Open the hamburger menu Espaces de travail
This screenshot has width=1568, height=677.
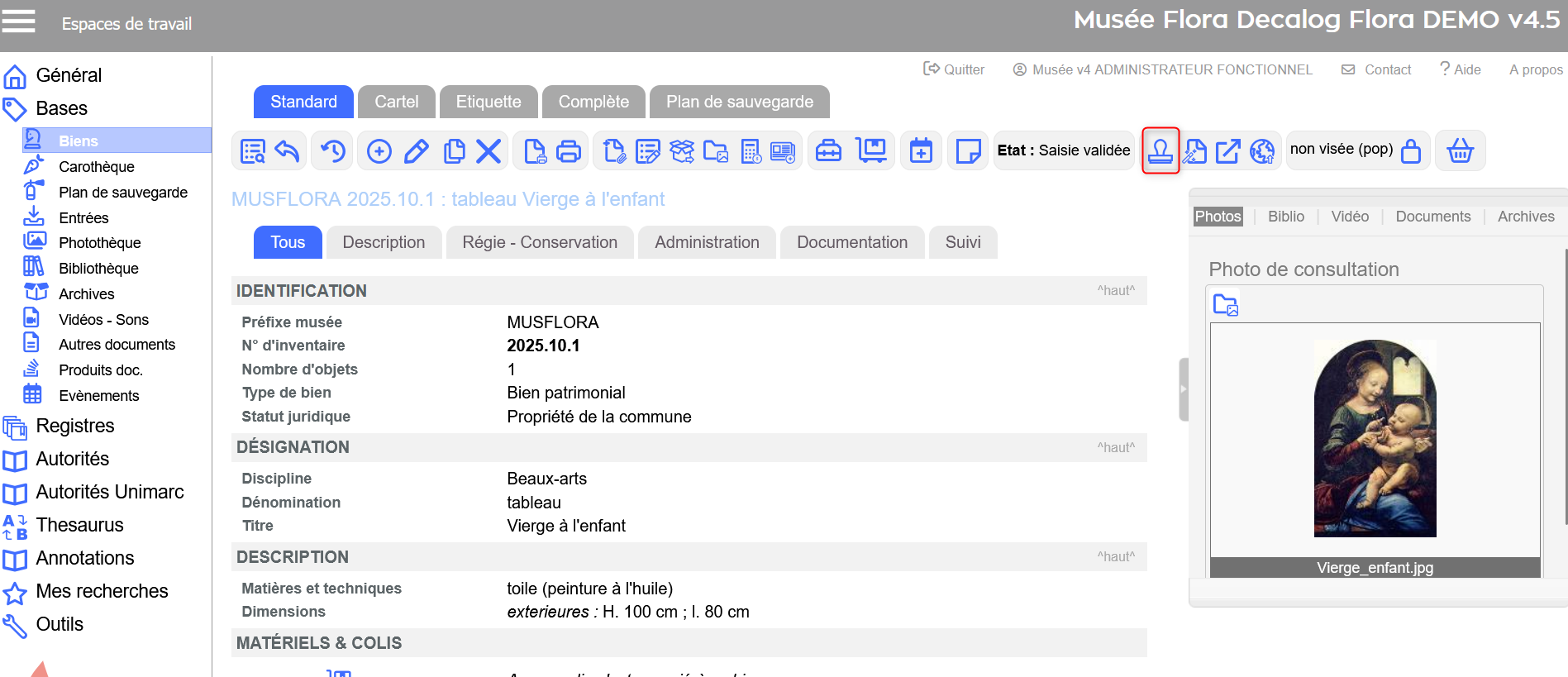coord(19,21)
